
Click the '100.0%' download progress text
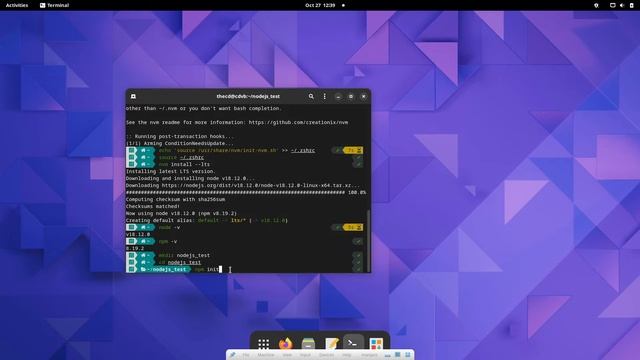click(x=357, y=192)
